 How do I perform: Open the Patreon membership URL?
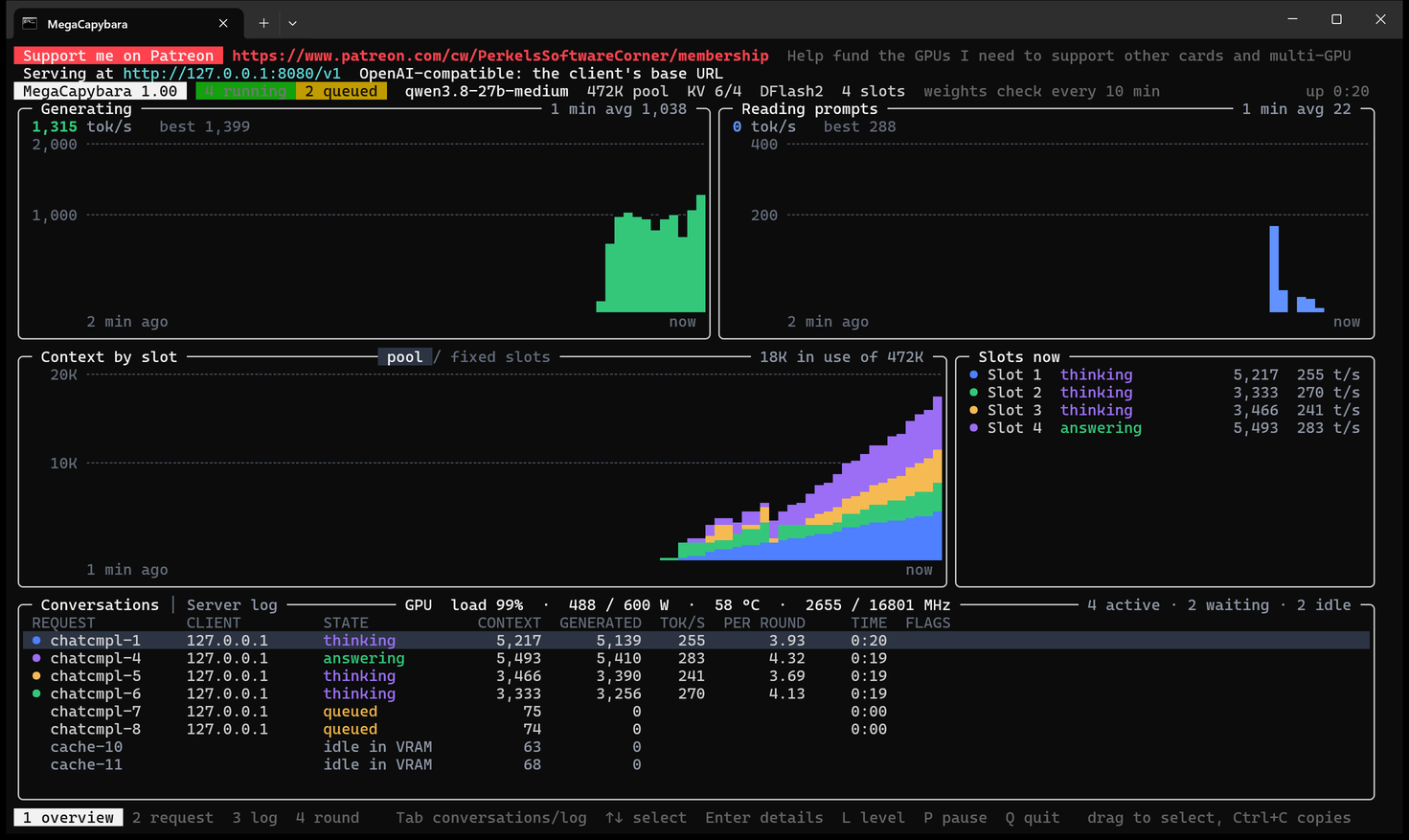tap(500, 56)
